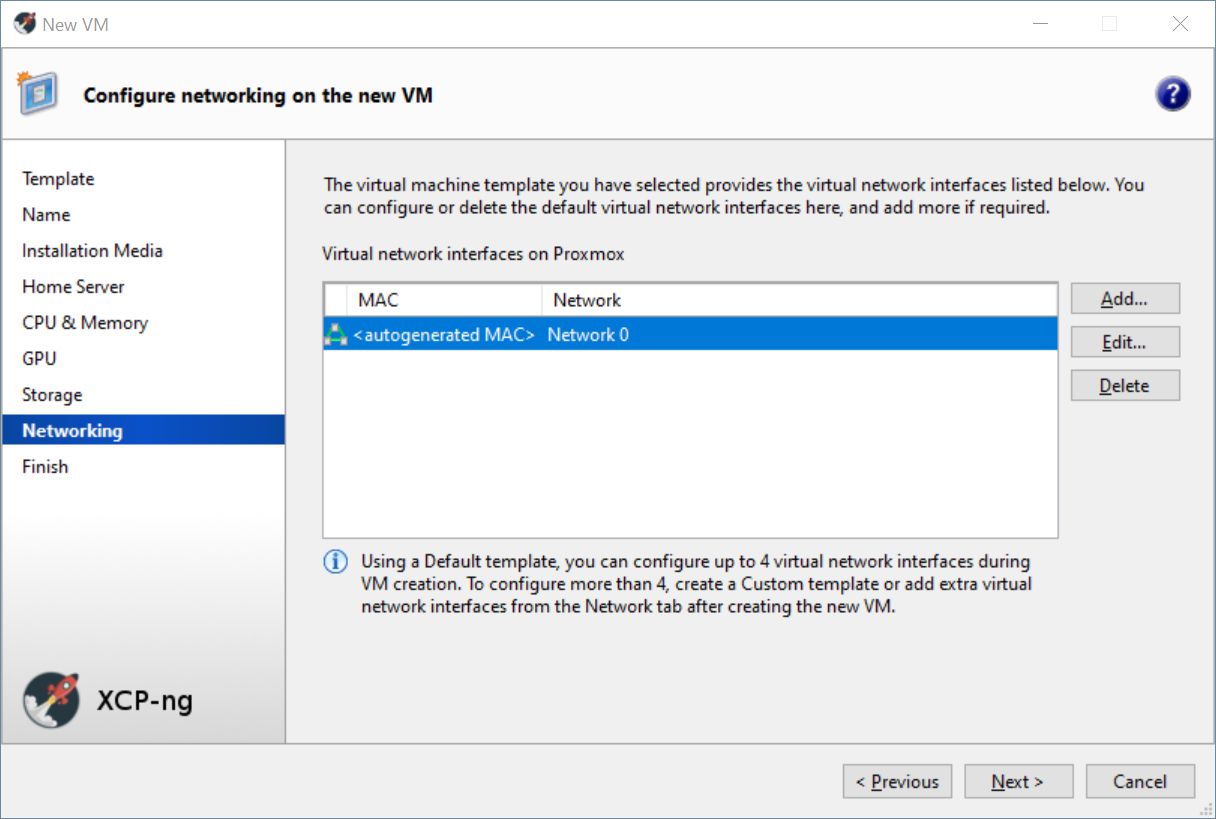Screen dimensions: 1216x819
Task: Select the Finish step in the sidebar
Action: 45,467
